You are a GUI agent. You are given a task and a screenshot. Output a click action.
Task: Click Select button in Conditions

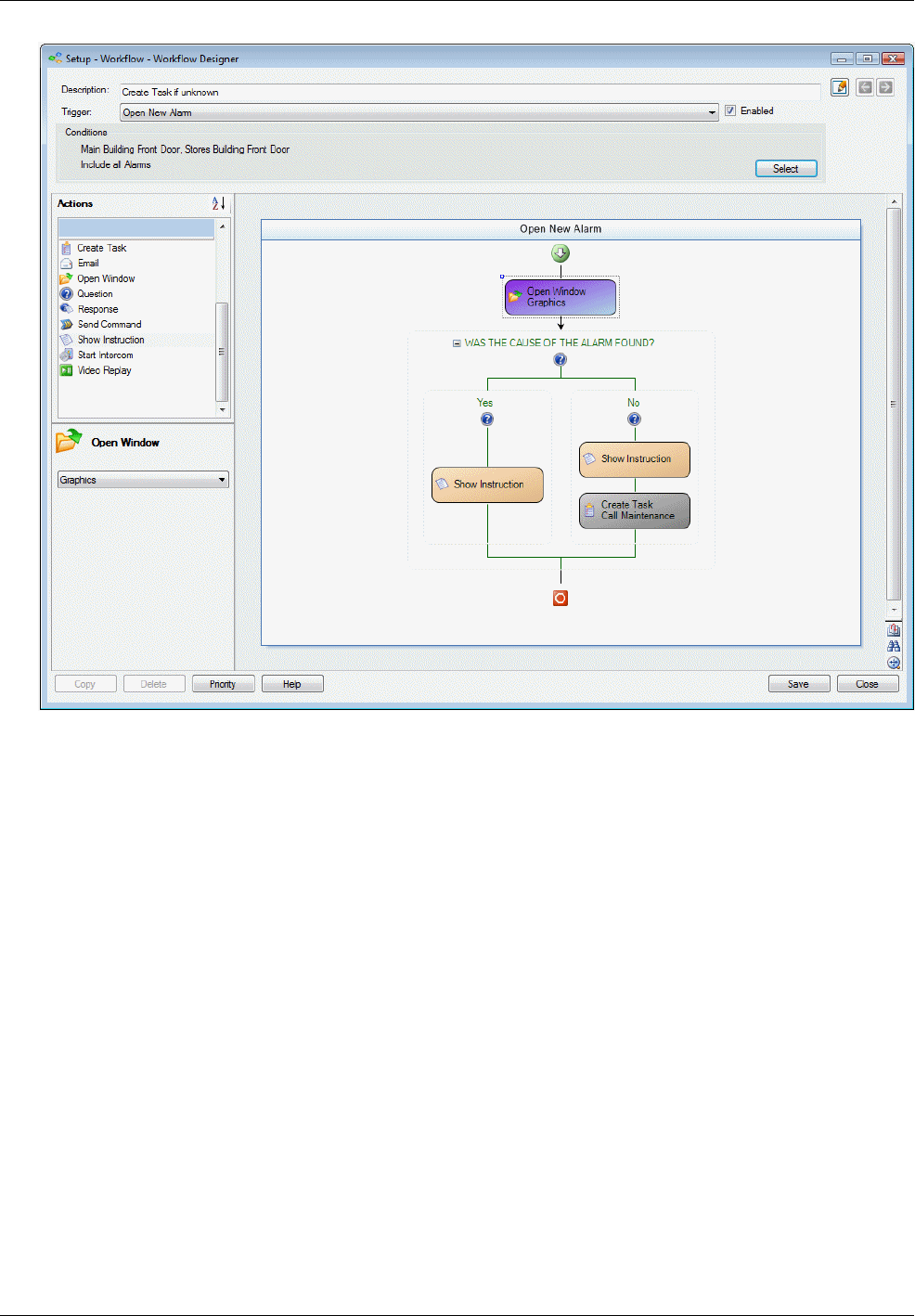786,169
